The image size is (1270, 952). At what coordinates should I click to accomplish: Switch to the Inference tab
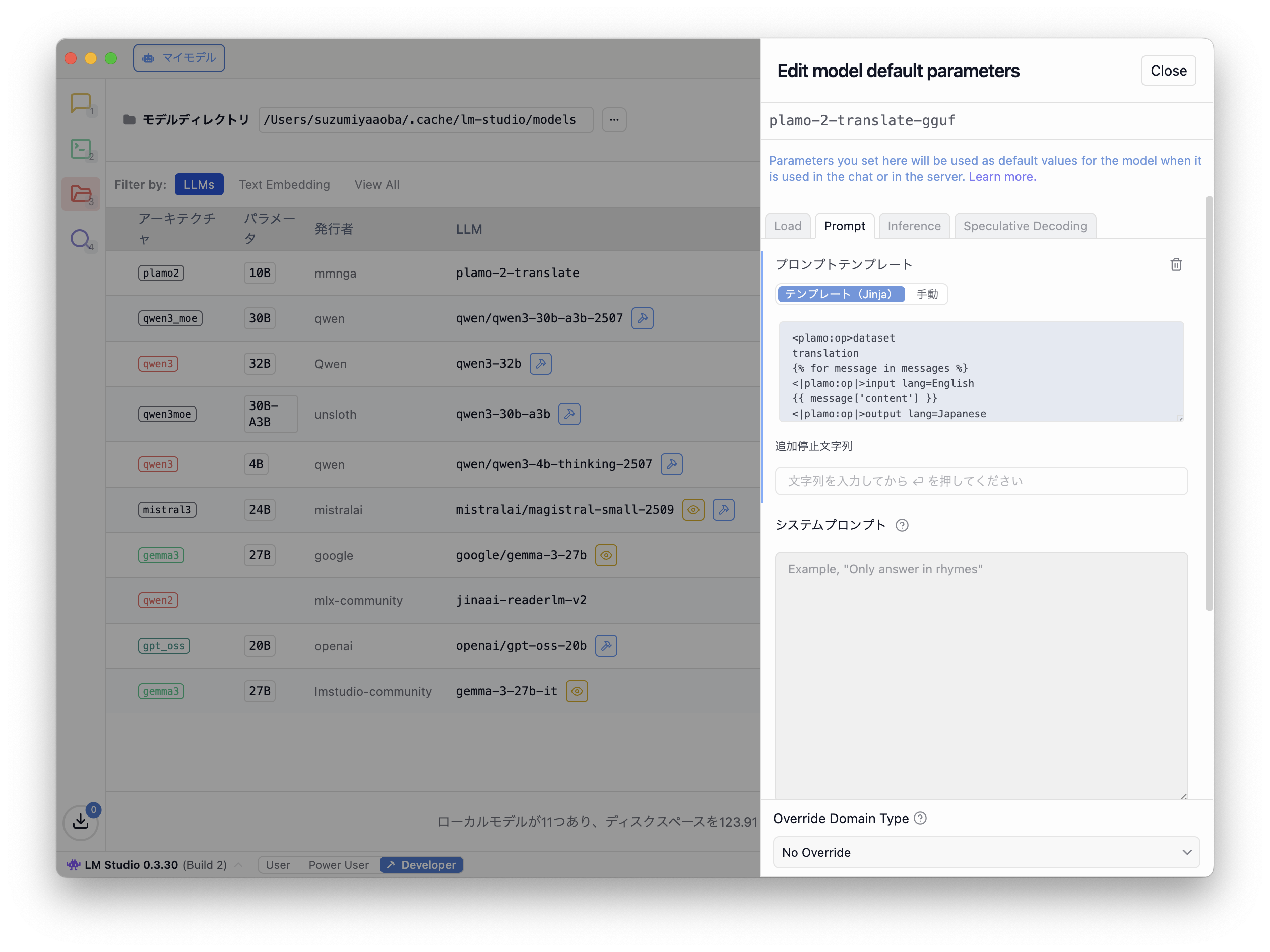tap(914, 226)
